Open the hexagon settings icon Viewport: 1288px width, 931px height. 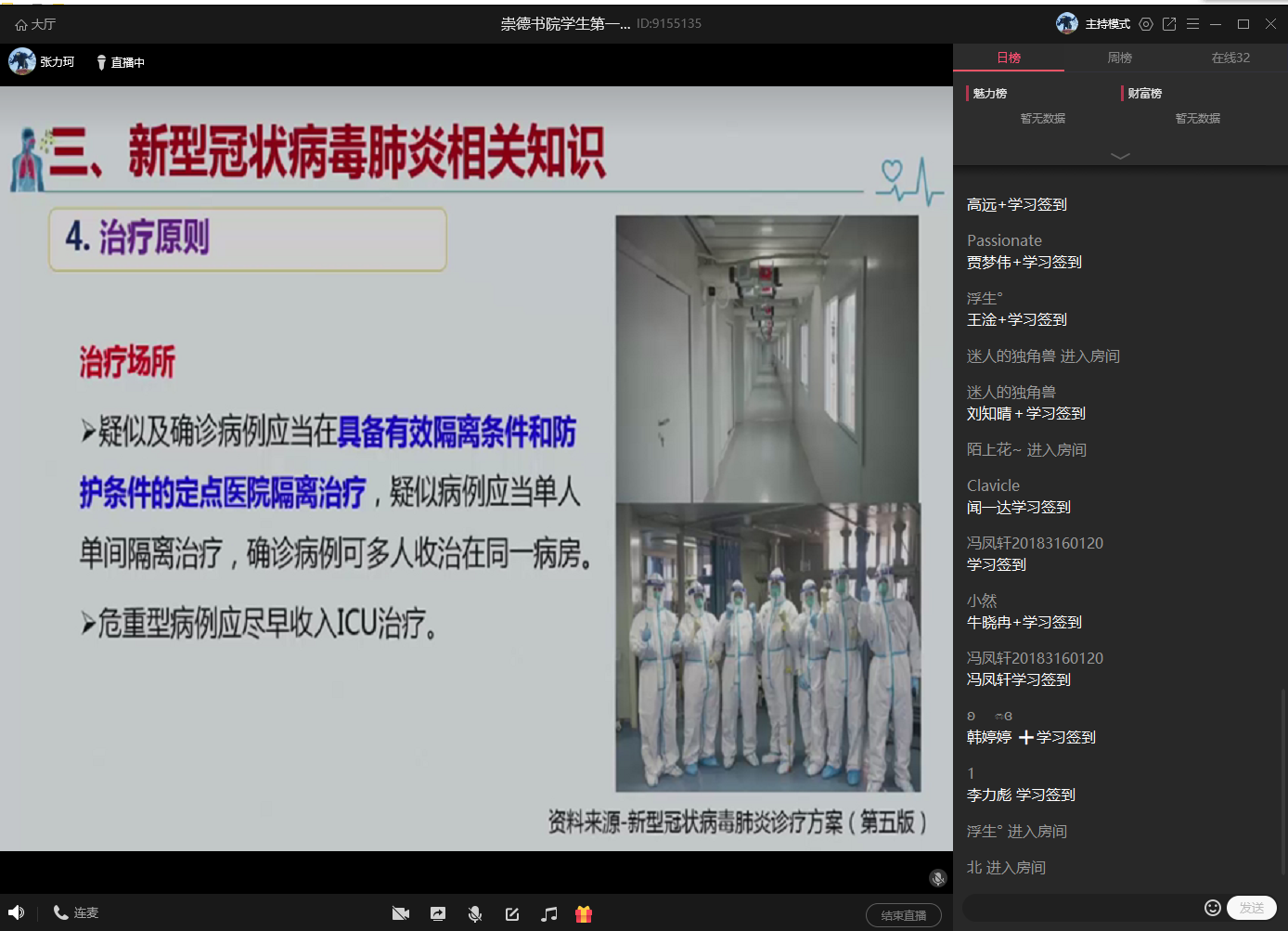click(1146, 24)
